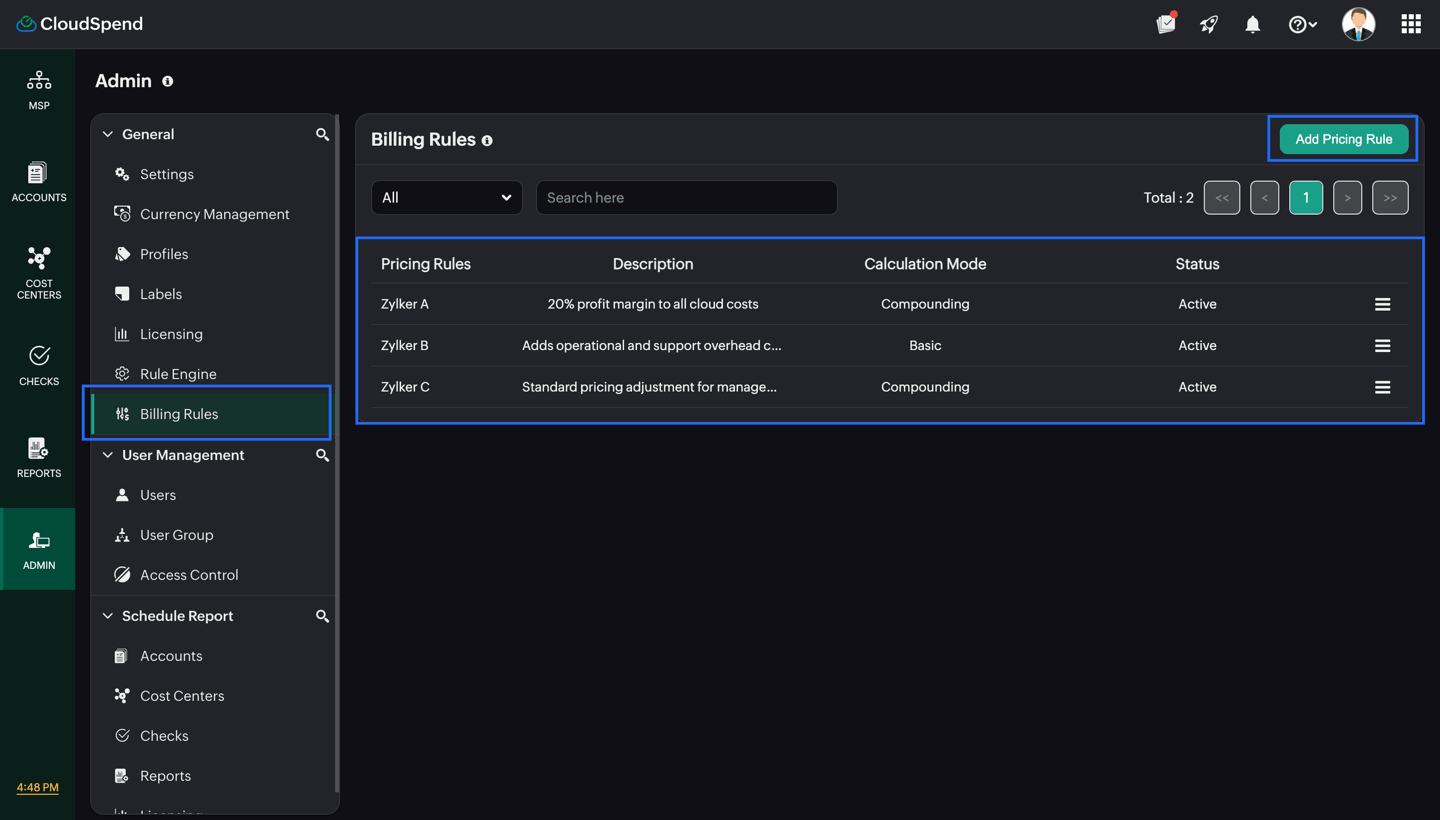Collapse the General menu group

pyautogui.click(x=108, y=134)
